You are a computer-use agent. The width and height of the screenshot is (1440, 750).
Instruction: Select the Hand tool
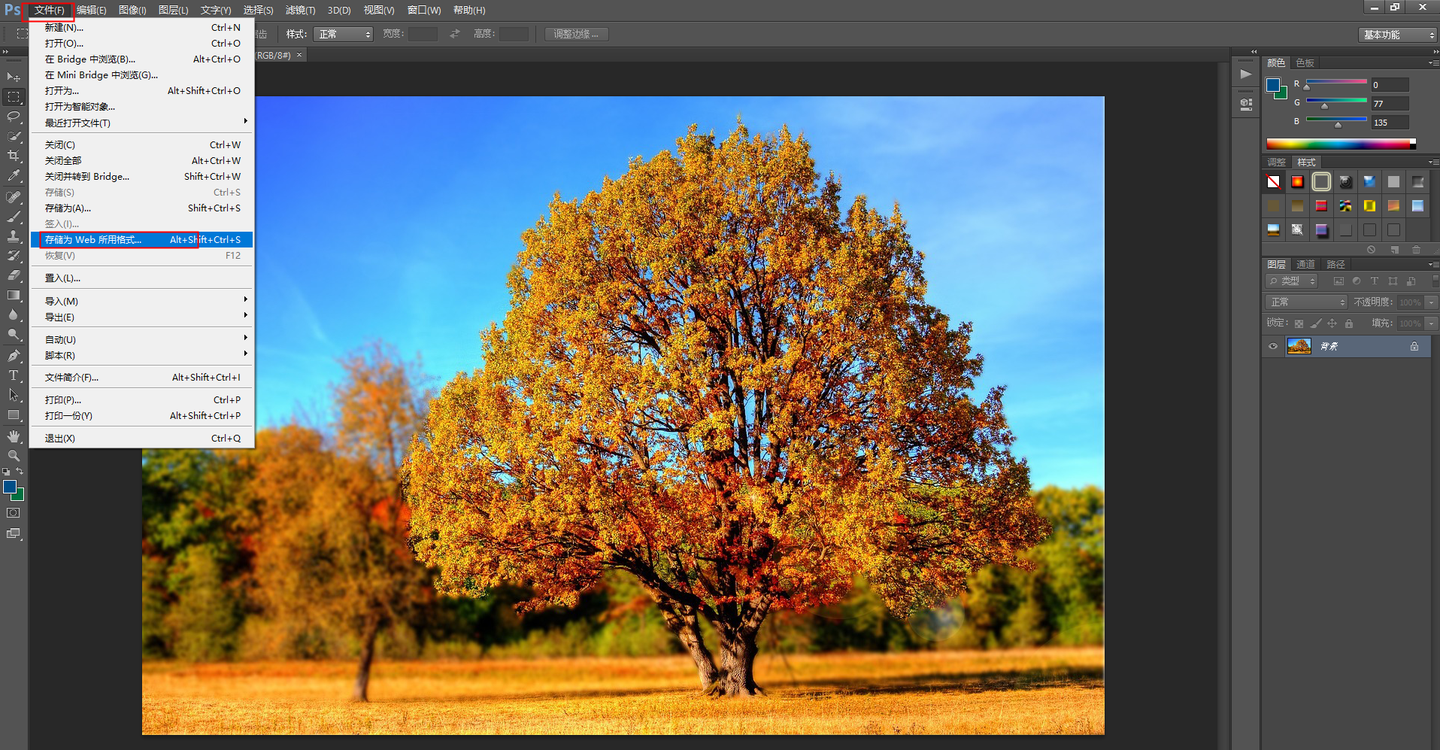[14, 436]
